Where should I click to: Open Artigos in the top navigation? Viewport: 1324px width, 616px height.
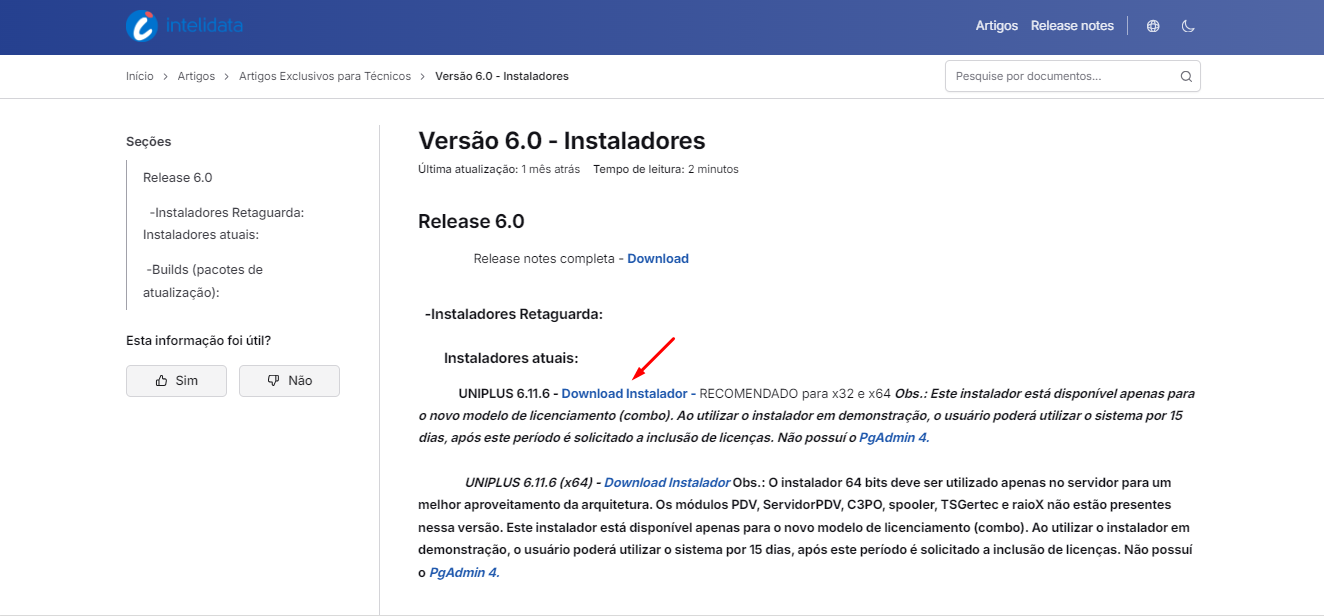click(997, 26)
